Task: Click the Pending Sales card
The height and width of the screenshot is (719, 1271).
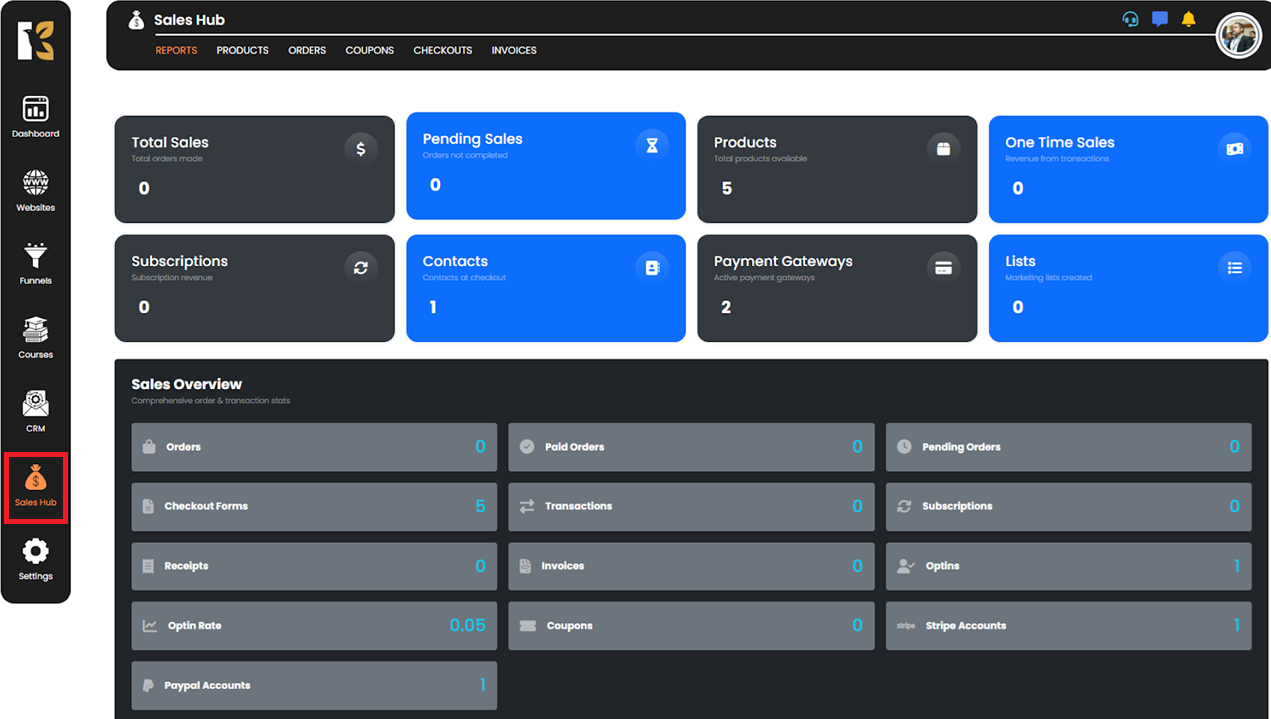Action: (545, 166)
